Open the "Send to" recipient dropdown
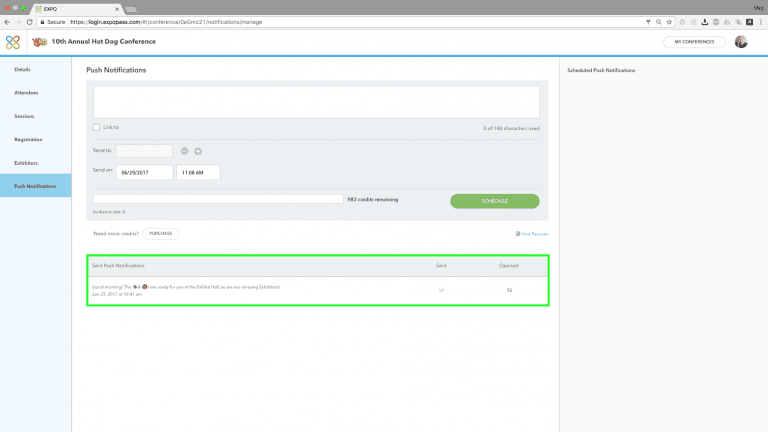The image size is (768, 432). click(x=143, y=151)
